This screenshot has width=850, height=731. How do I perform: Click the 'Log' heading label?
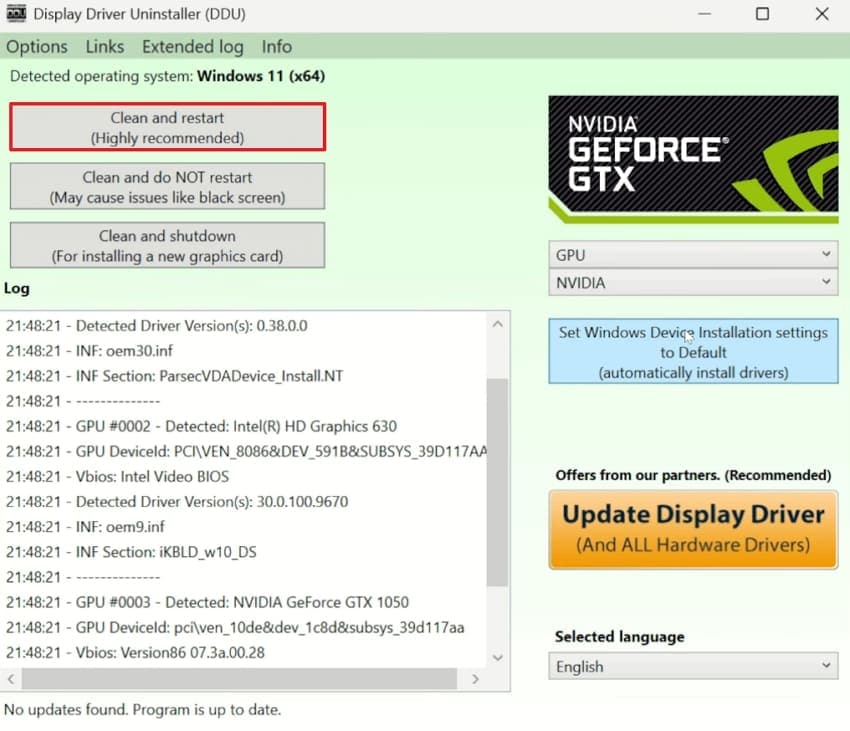(17, 288)
